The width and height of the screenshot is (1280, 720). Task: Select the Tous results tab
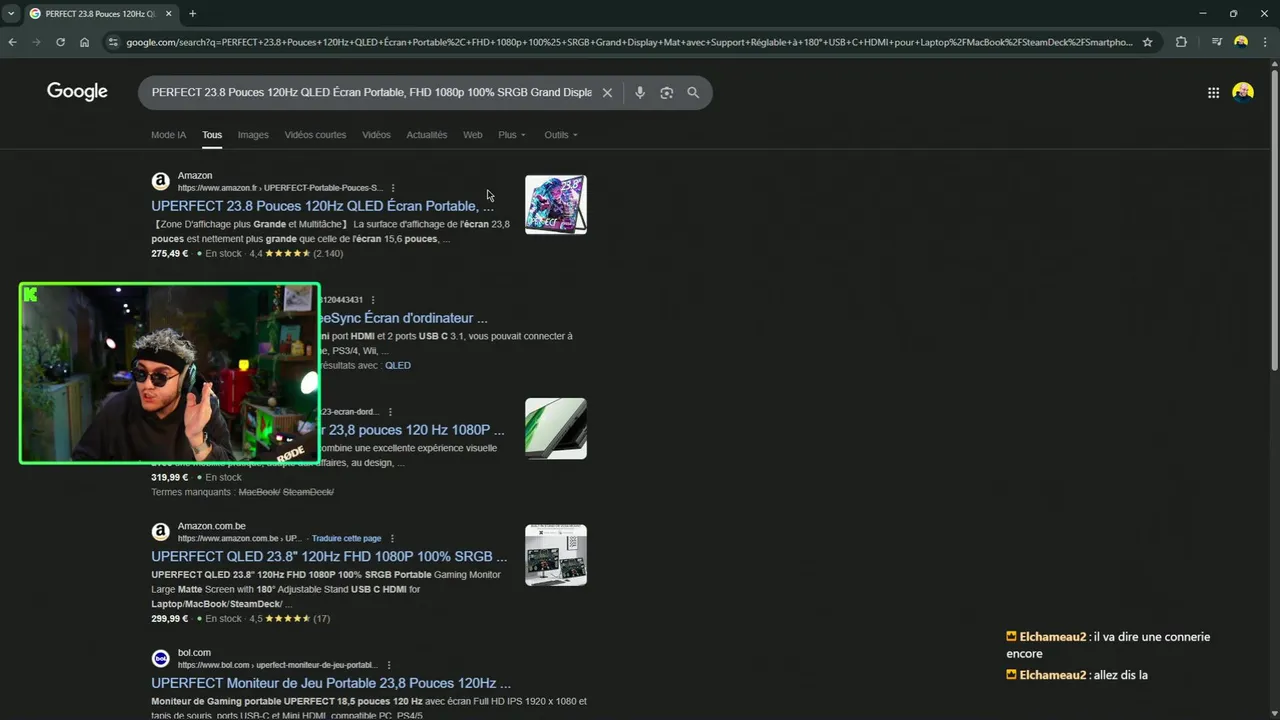(x=212, y=135)
